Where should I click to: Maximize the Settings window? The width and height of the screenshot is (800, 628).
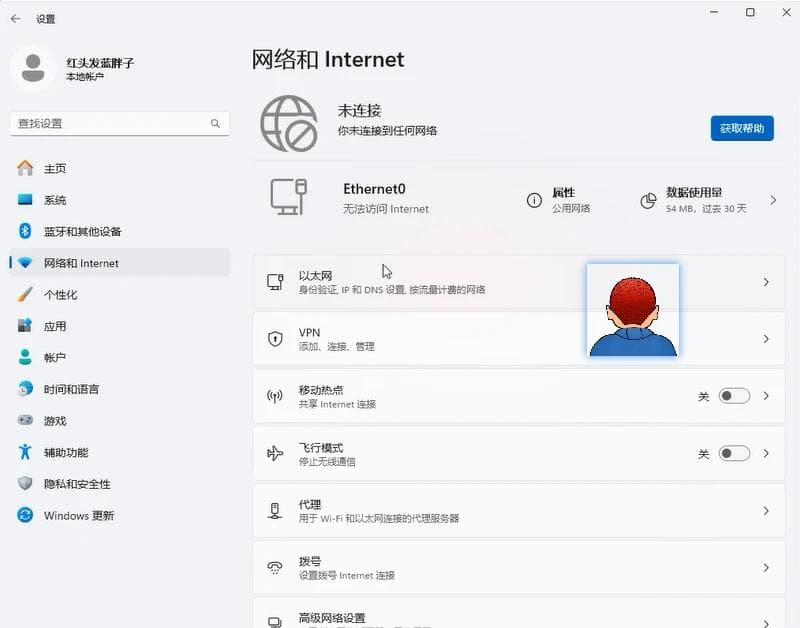750,12
